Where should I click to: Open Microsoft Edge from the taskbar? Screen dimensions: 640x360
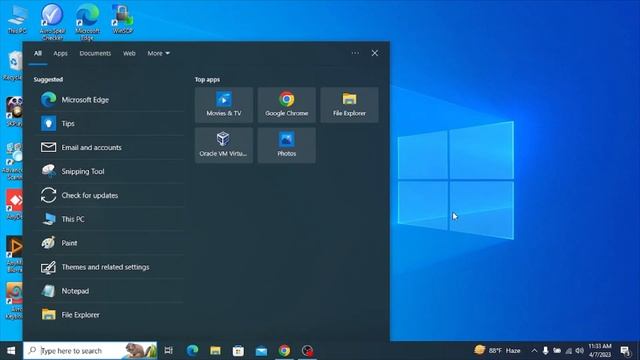[x=192, y=351]
